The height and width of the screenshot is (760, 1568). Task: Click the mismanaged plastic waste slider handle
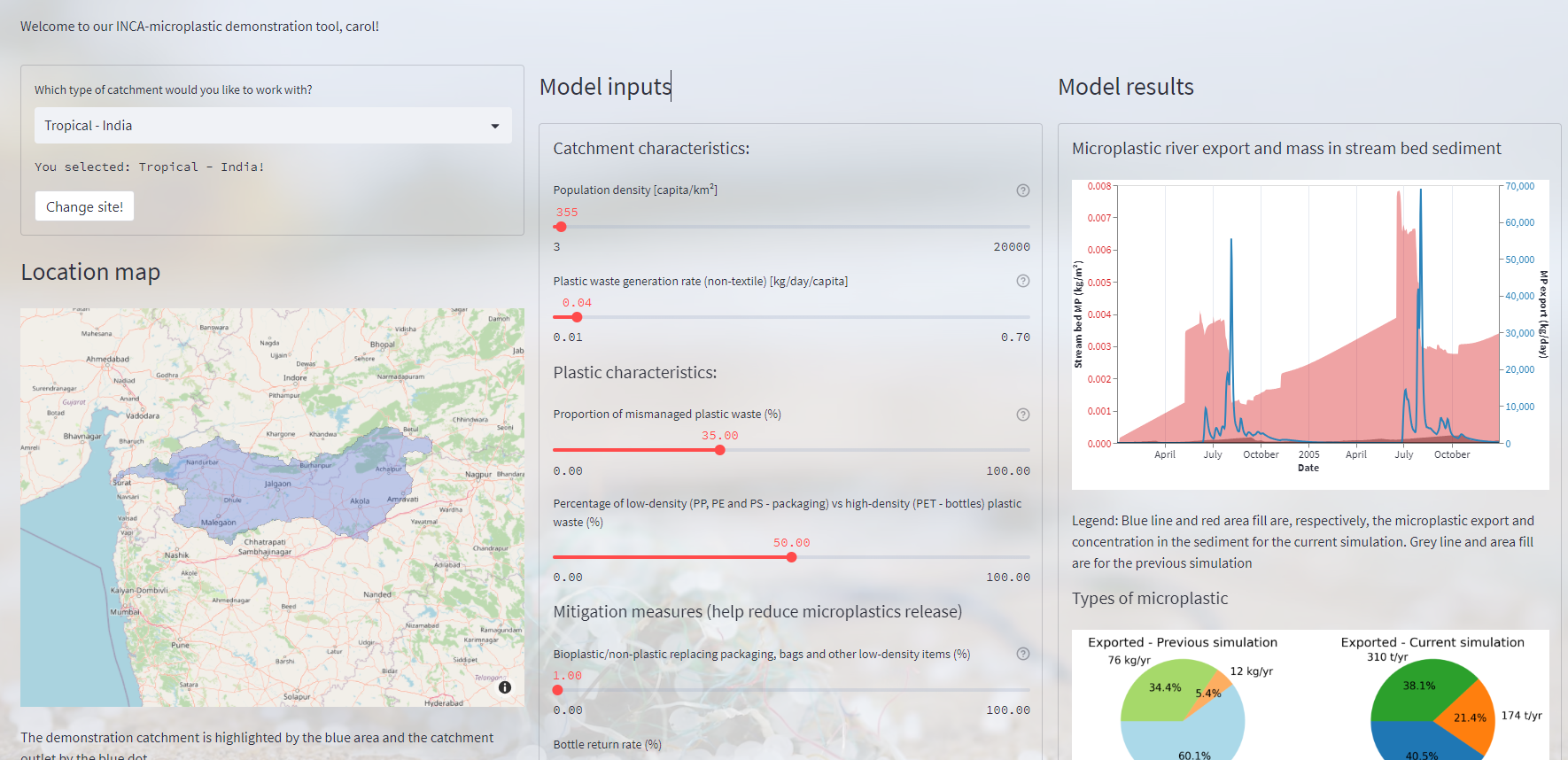tap(719, 450)
